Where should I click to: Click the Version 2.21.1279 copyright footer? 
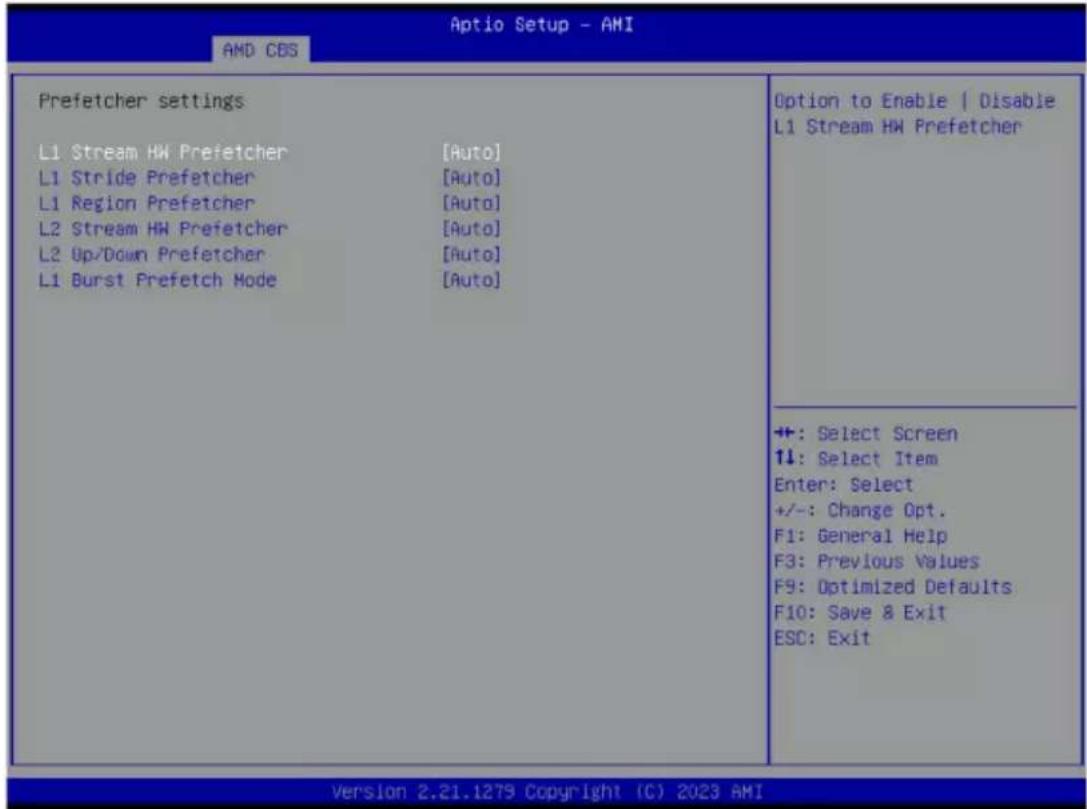click(x=547, y=792)
